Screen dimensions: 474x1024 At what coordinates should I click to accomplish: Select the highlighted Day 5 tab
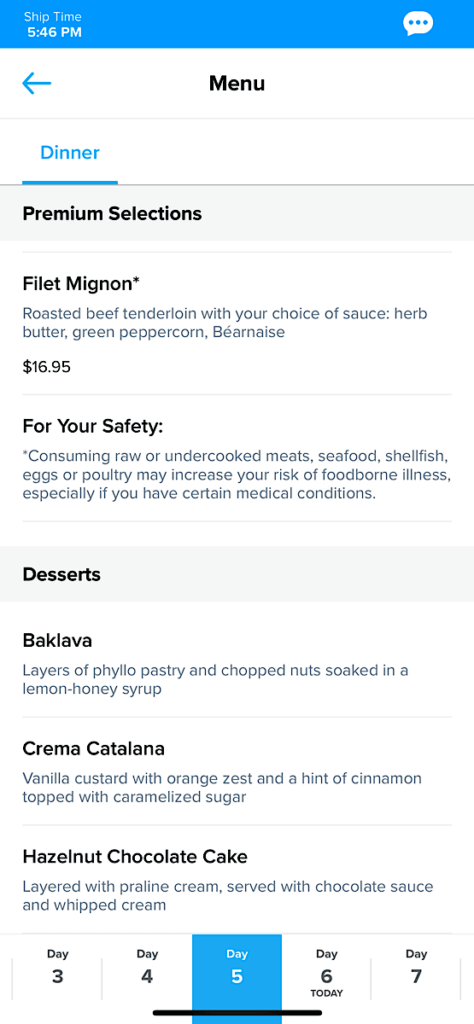(237, 968)
